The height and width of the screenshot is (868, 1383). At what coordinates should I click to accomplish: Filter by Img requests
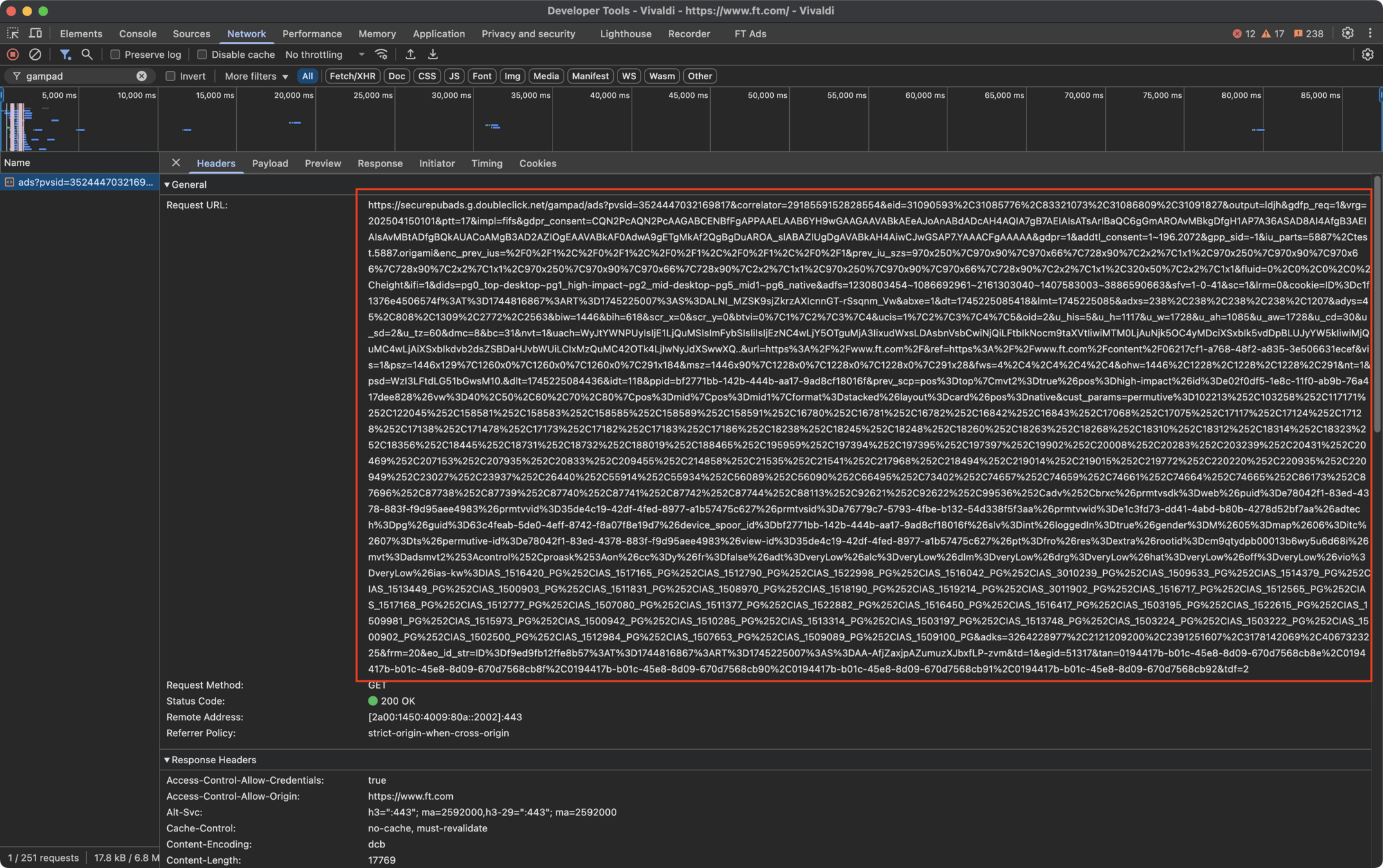[x=512, y=76]
